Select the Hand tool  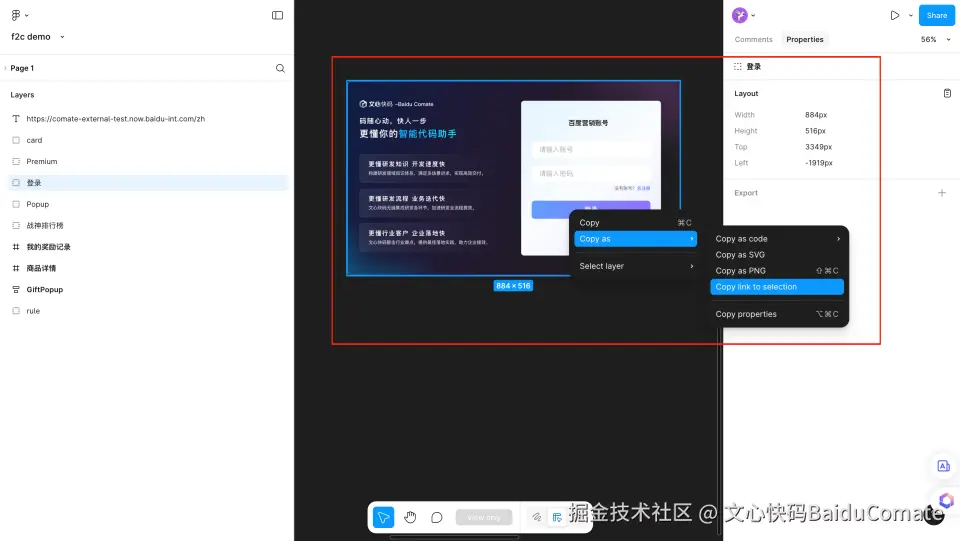[x=410, y=518]
